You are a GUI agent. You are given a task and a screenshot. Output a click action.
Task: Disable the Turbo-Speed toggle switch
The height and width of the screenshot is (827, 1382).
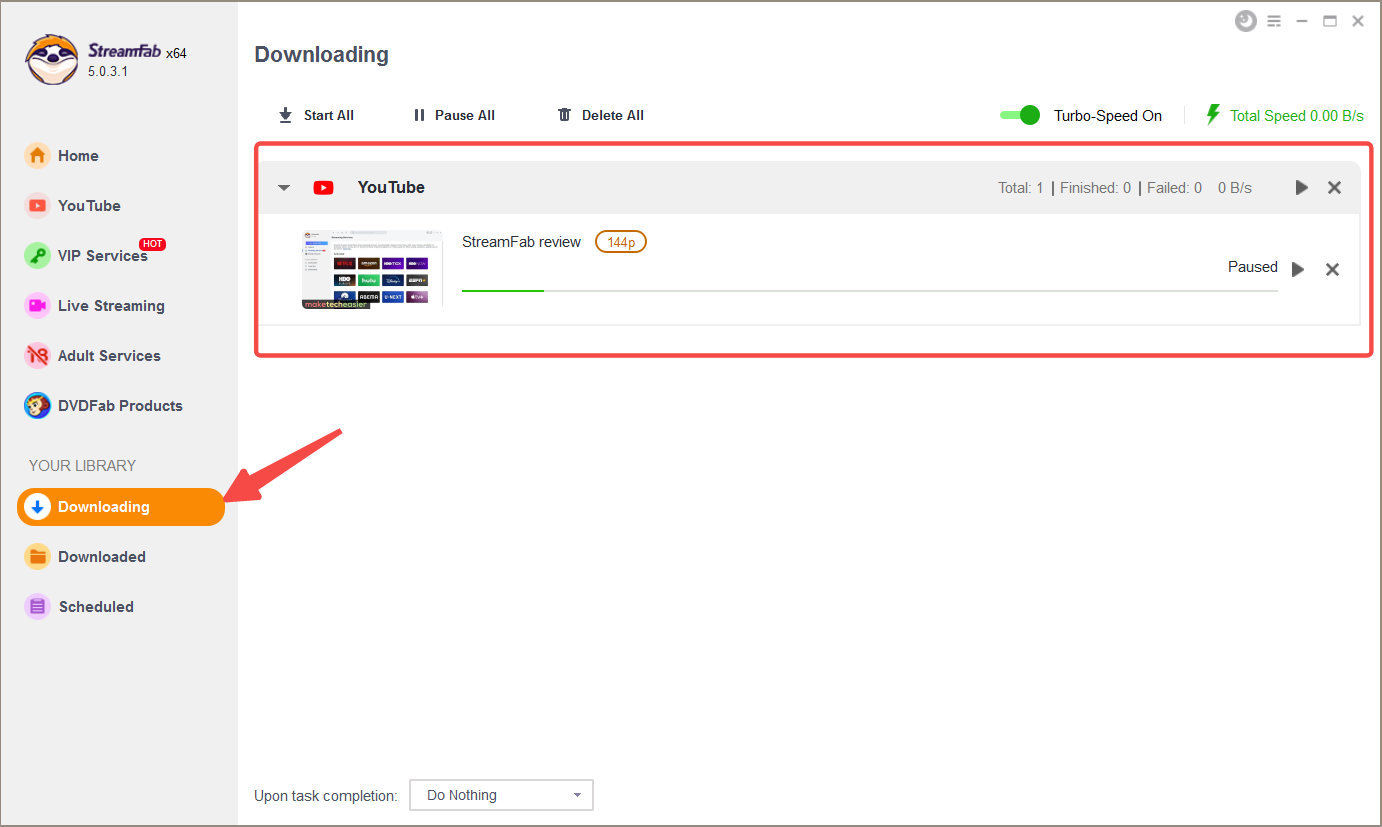click(x=1020, y=115)
